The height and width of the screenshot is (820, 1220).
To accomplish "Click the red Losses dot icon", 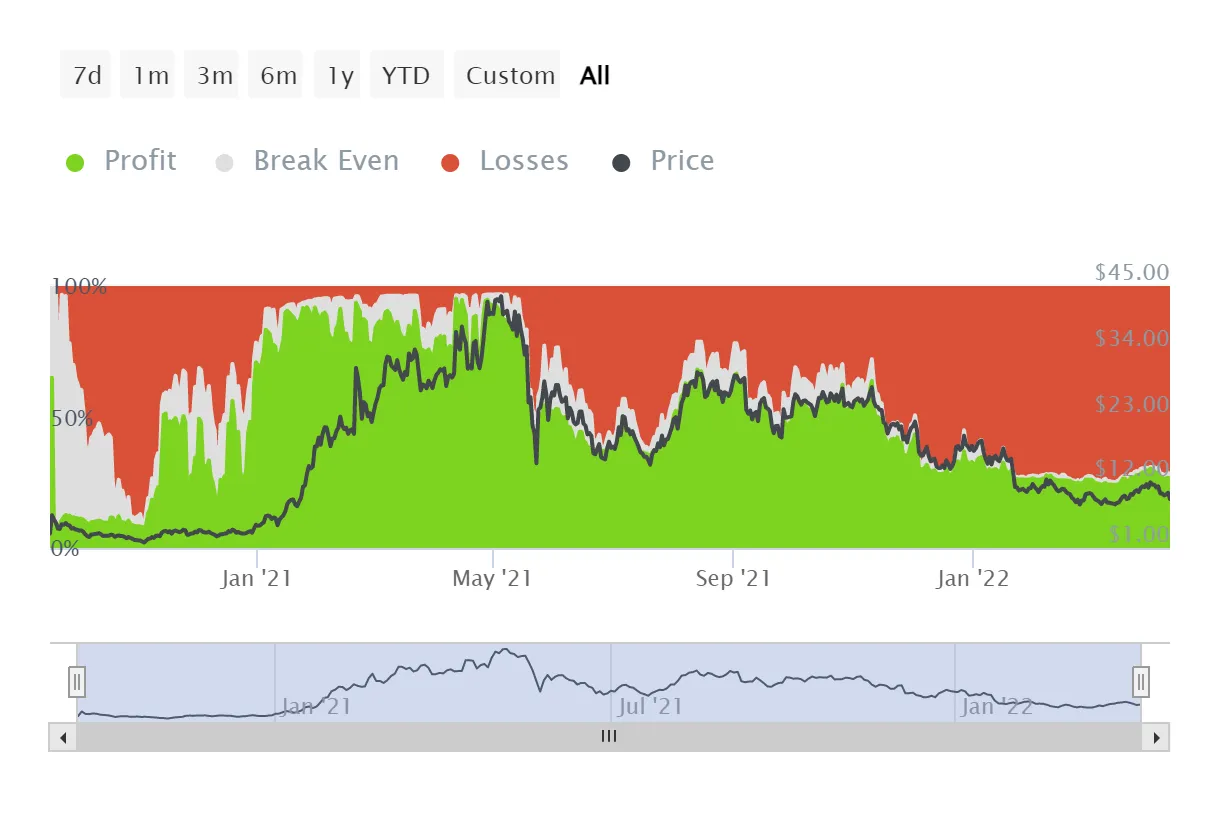I will [450, 160].
